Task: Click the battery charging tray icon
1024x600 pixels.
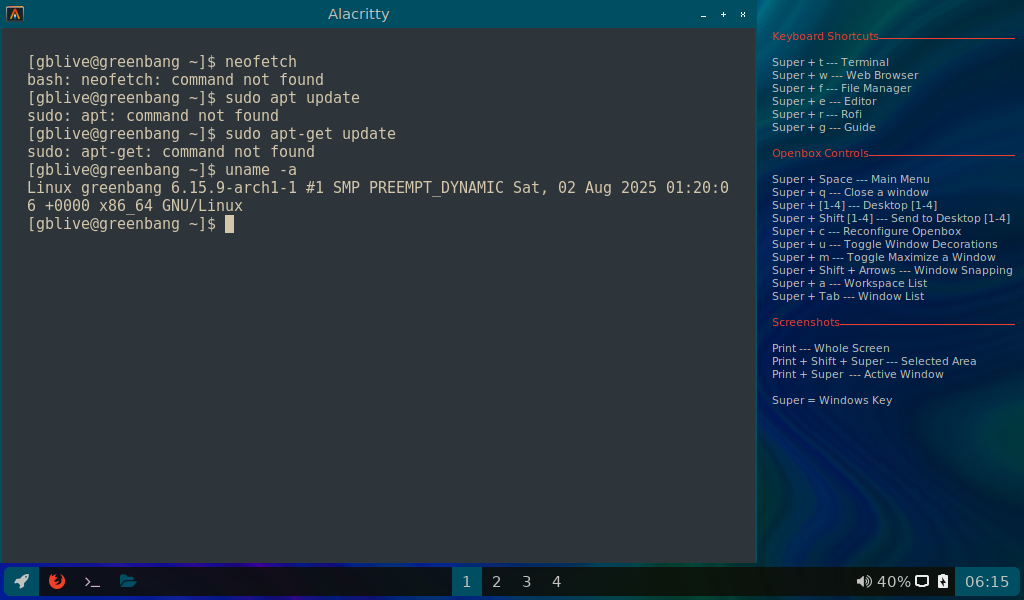Action: pos(943,581)
